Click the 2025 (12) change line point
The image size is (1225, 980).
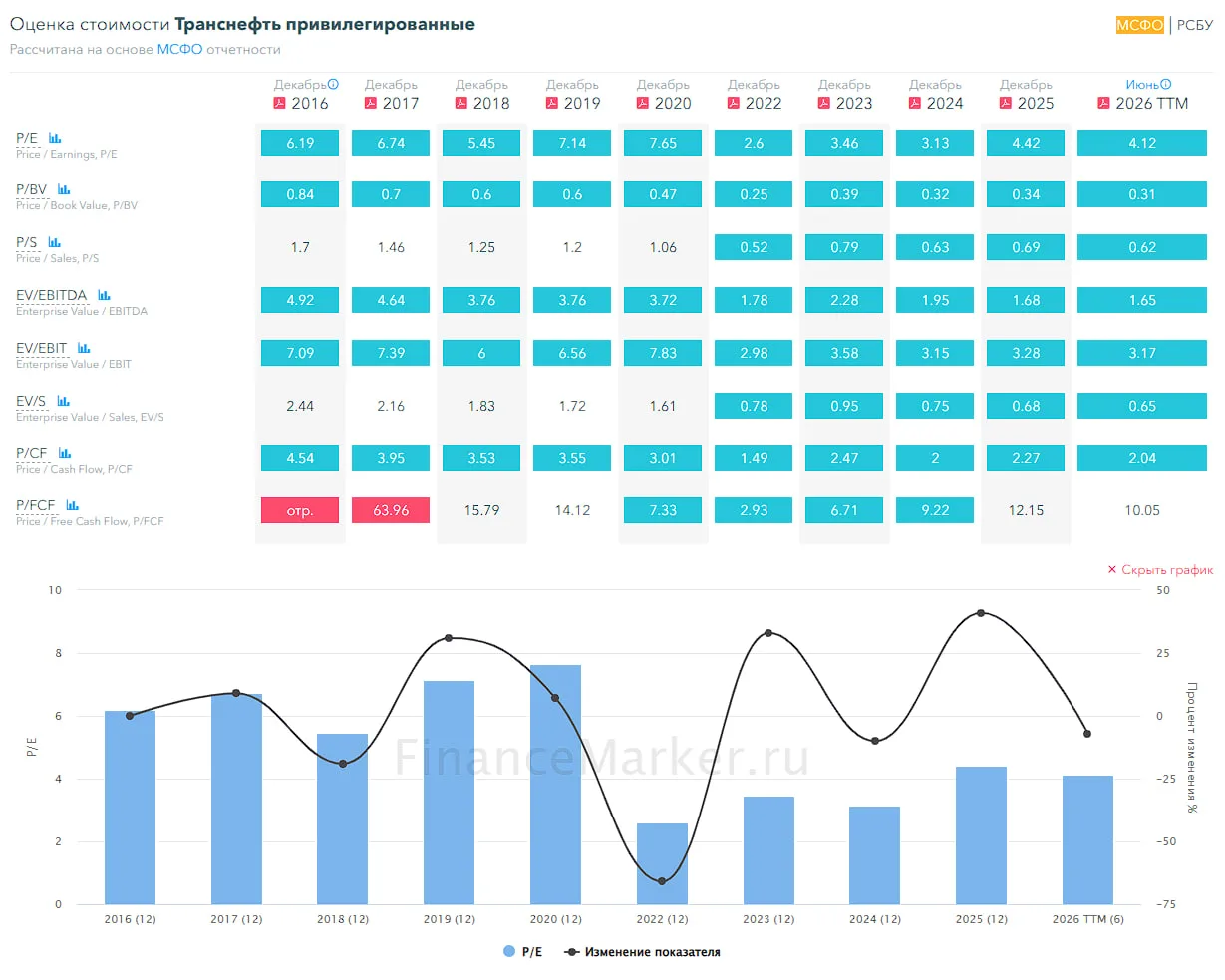tap(982, 613)
